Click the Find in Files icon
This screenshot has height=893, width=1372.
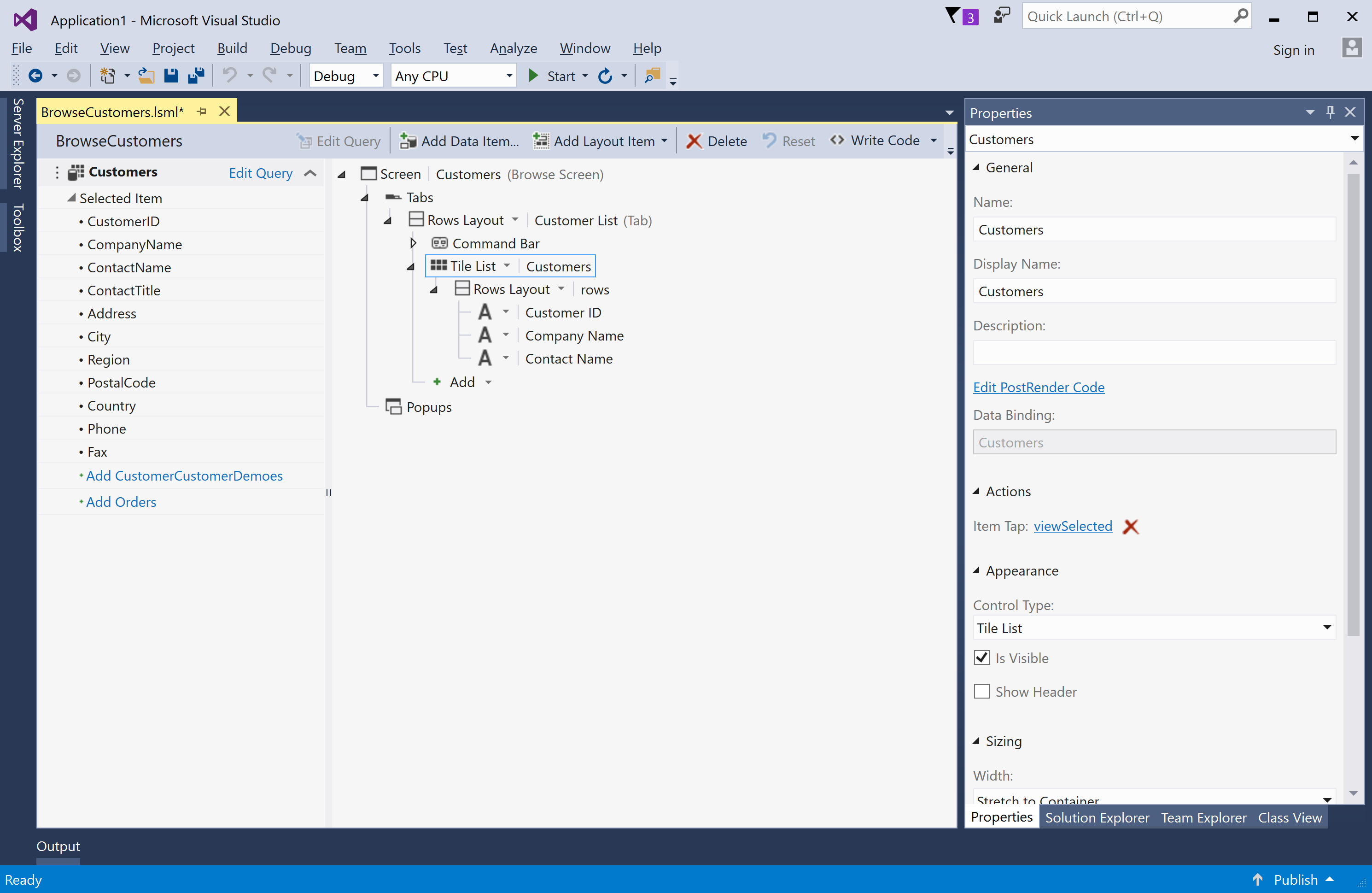click(x=653, y=76)
